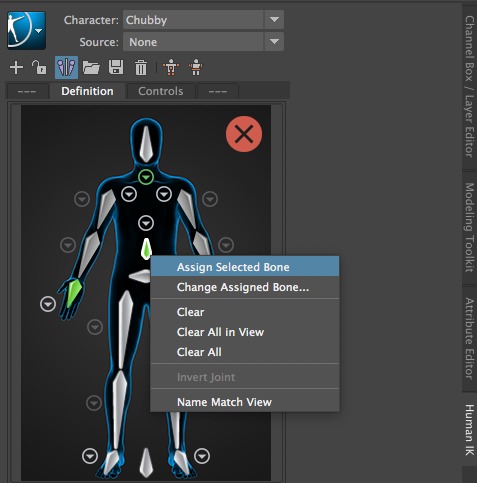Toggle the lock character definition icon
The image size is (477, 483).
click(x=39, y=67)
